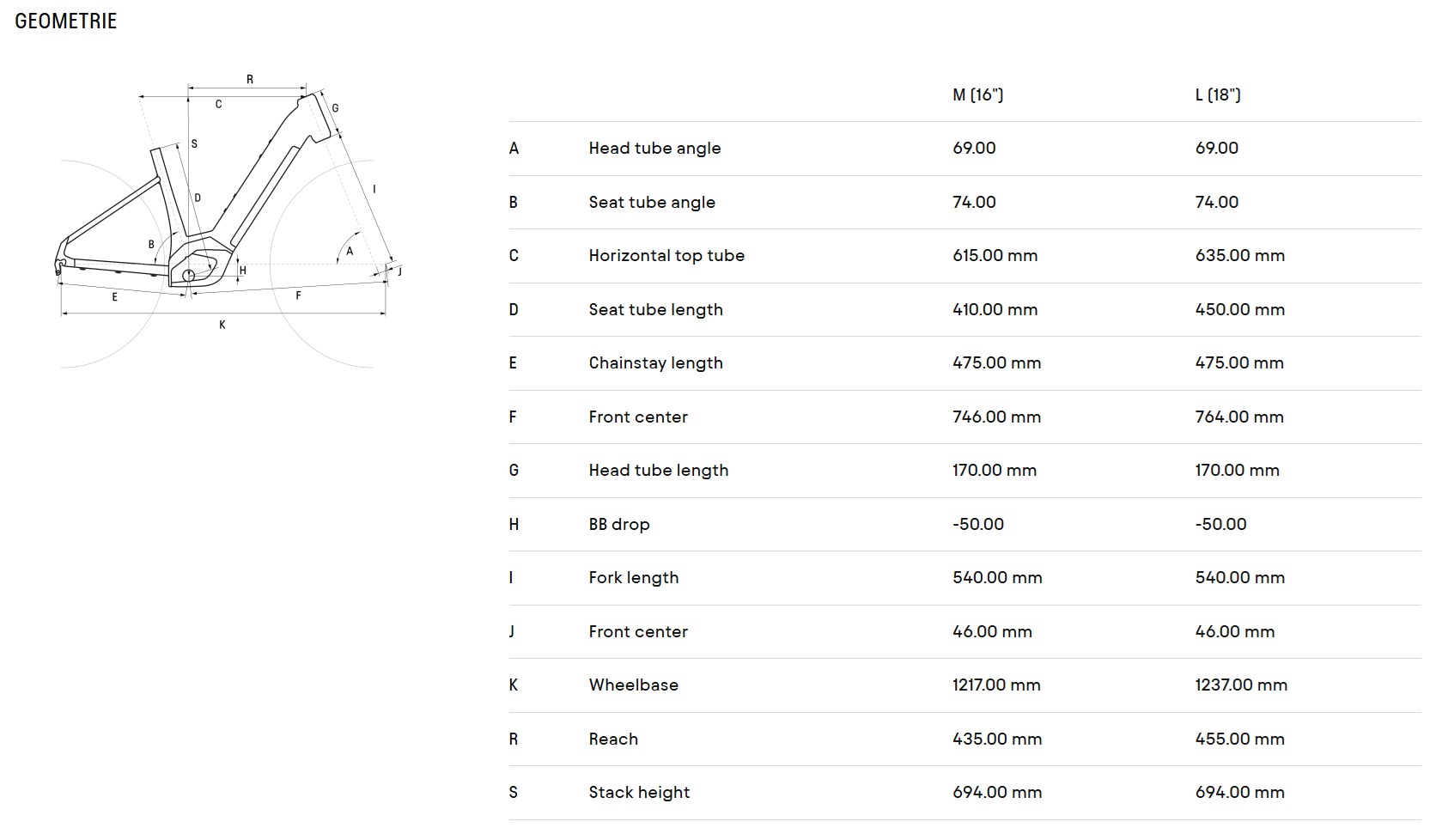This screenshot has width=1430, height=840.
Task: Select the L (18") size column header
Action: [x=1217, y=95]
